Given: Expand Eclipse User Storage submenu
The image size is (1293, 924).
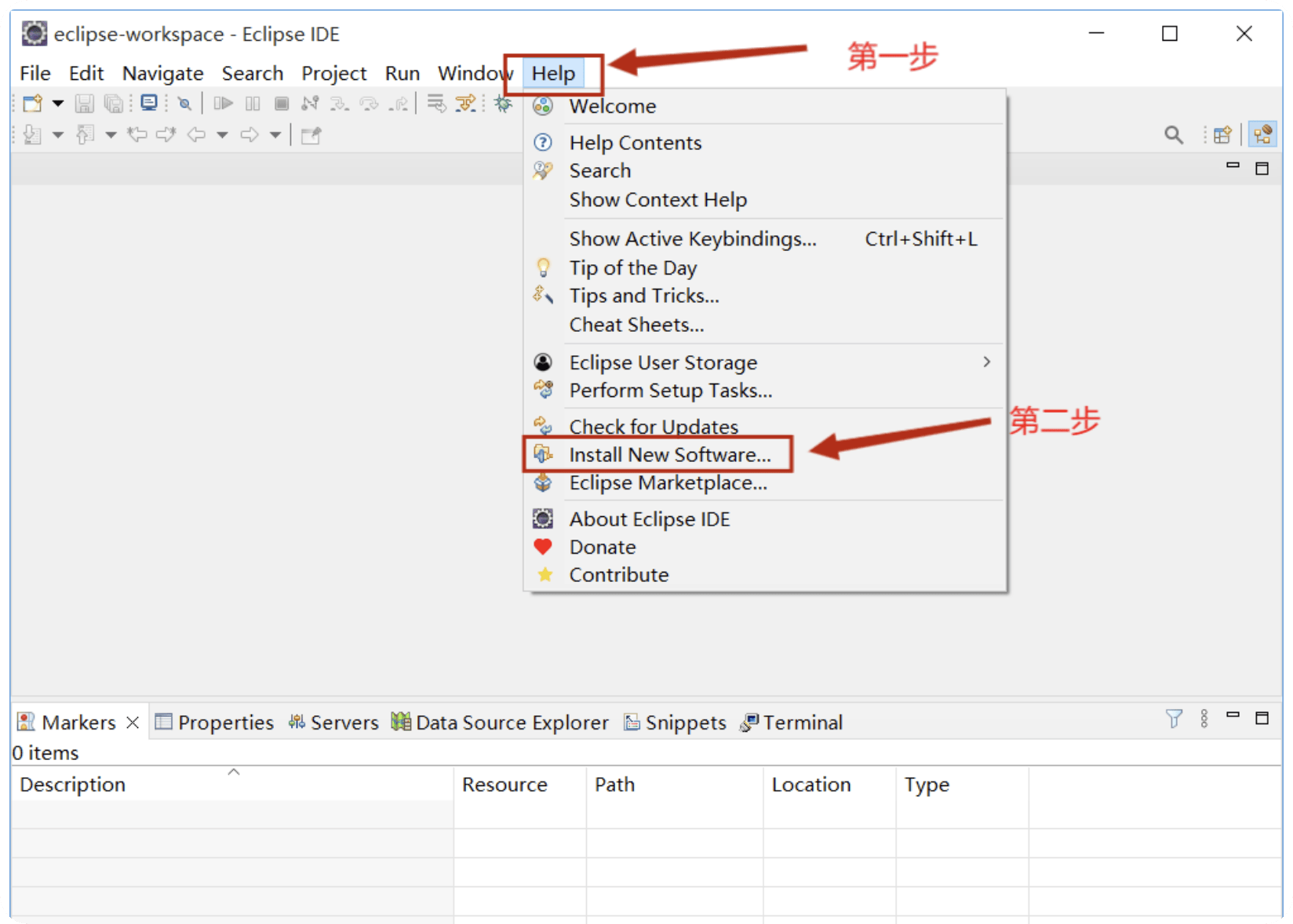Looking at the screenshot, I should (765, 362).
